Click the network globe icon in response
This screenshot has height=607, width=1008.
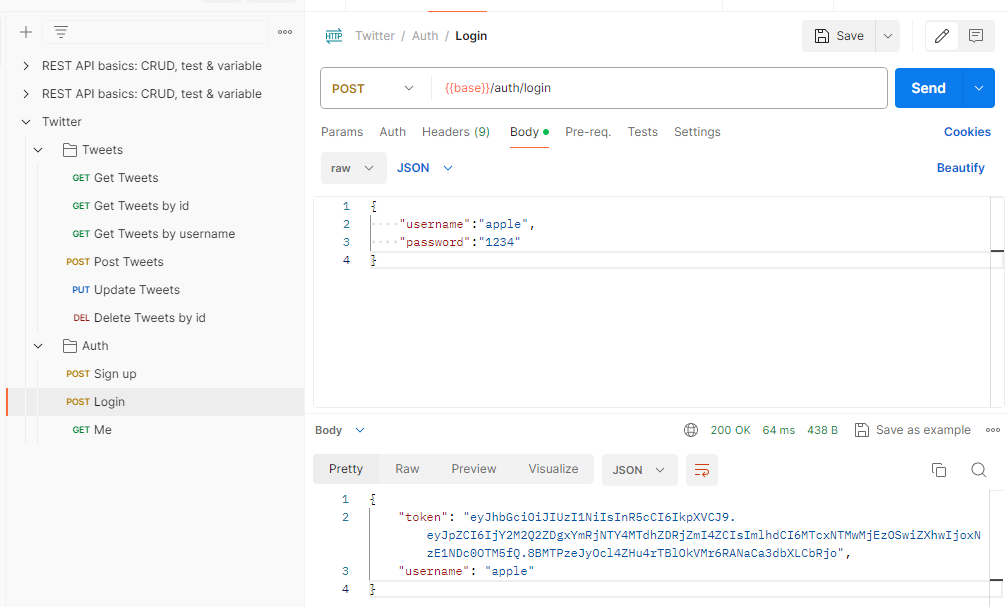point(691,430)
